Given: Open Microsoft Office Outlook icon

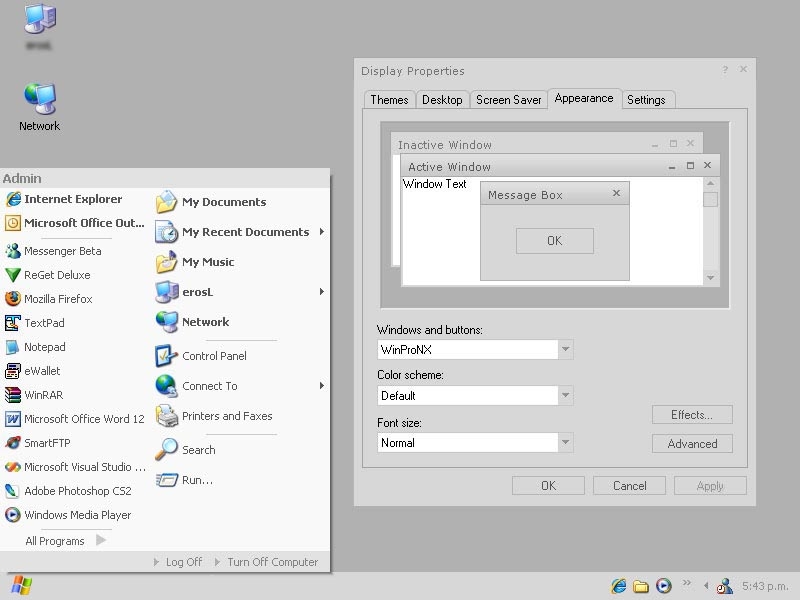Looking at the screenshot, I should tap(13, 223).
